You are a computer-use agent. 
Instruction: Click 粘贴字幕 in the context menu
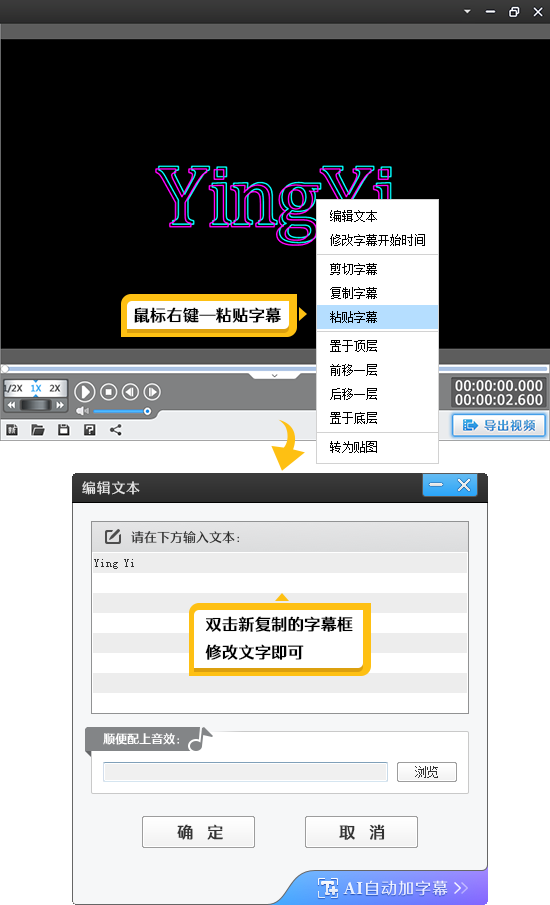click(x=377, y=317)
